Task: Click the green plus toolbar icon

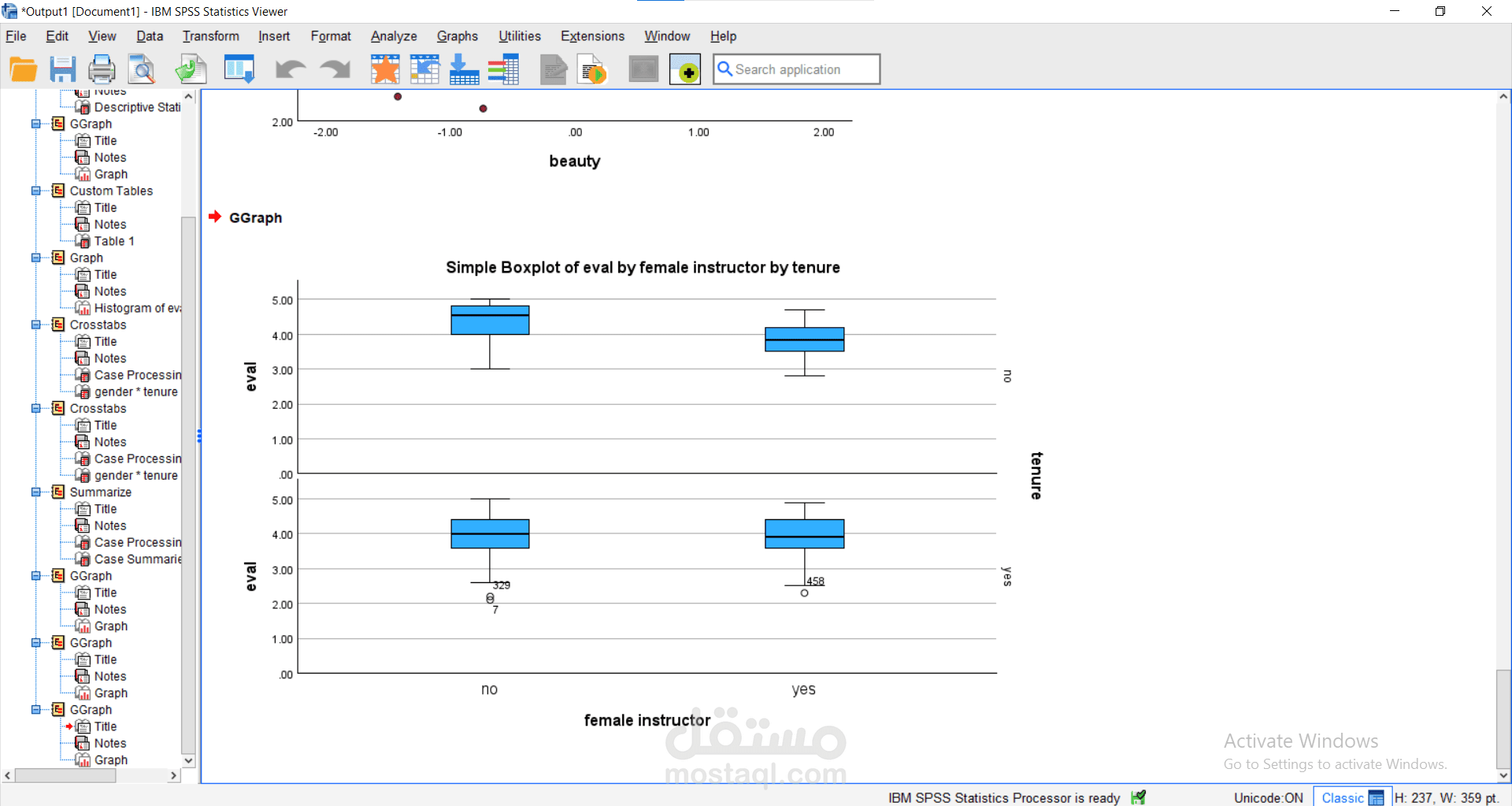Action: 685,69
